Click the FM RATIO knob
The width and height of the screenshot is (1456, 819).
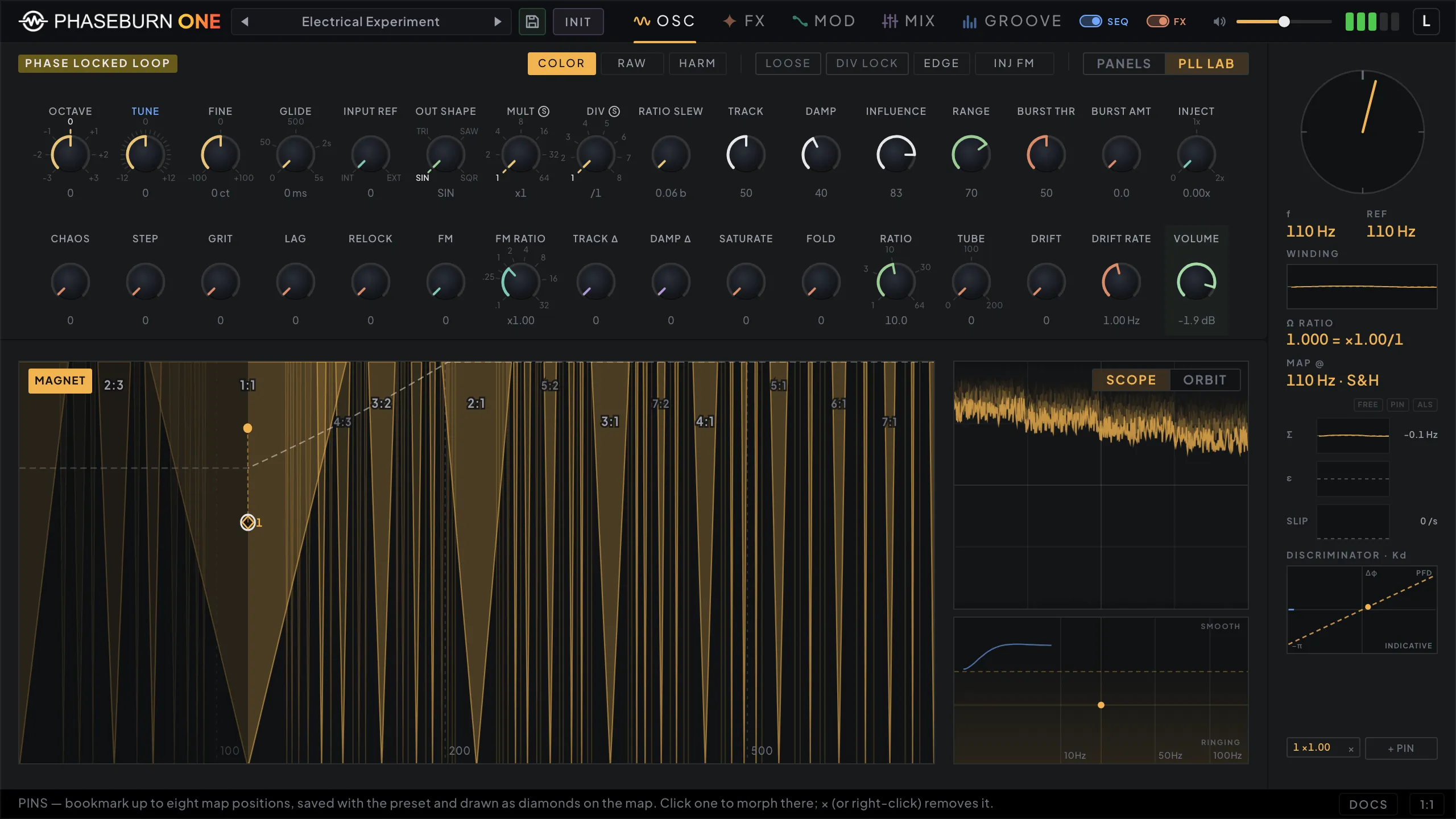click(x=521, y=282)
